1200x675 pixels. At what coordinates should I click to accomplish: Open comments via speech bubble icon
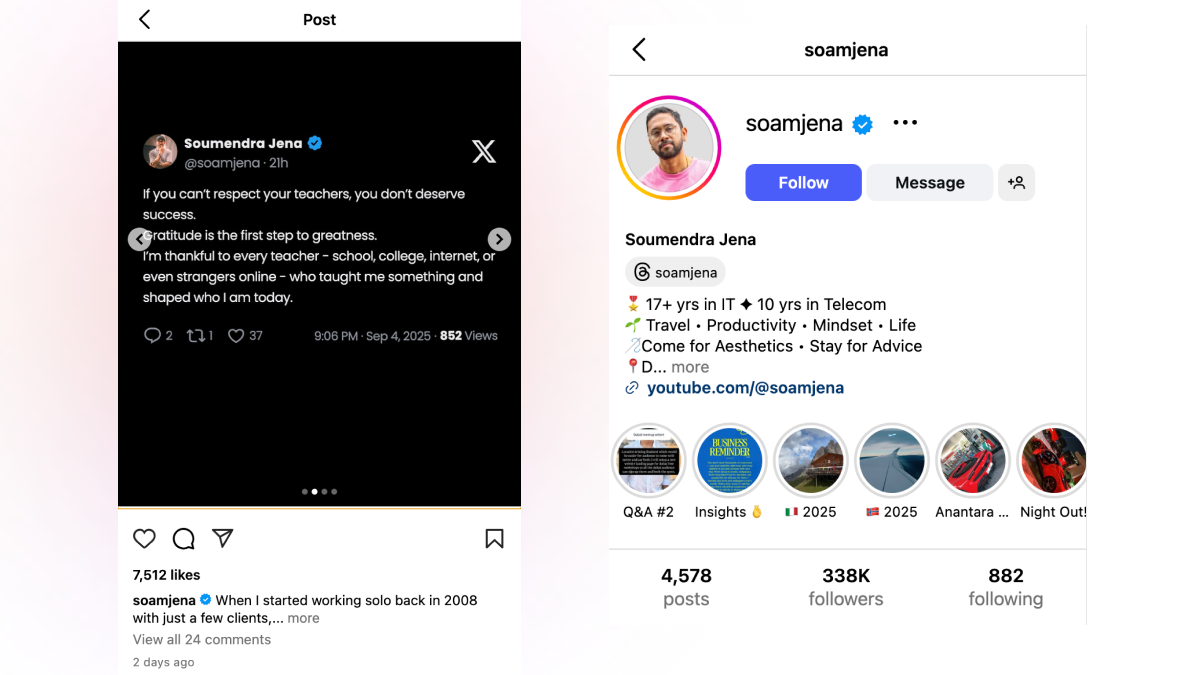[x=183, y=539]
